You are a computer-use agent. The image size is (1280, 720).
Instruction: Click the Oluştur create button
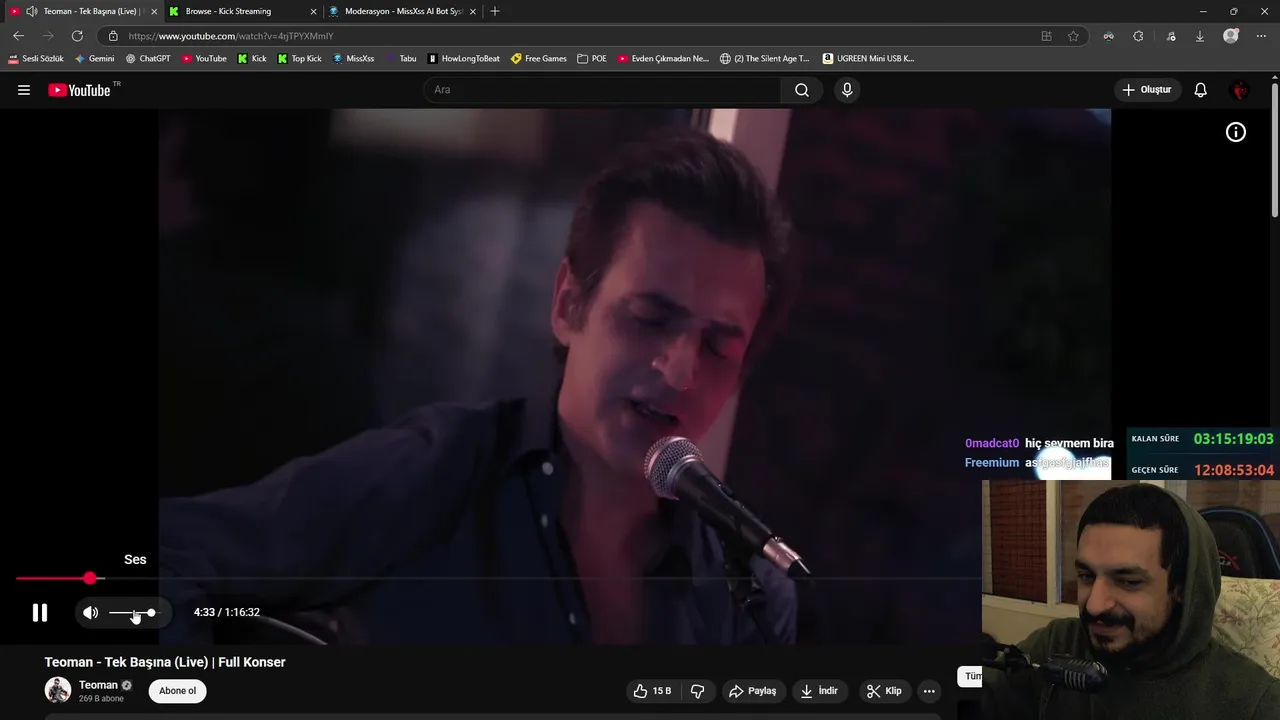(x=1148, y=90)
